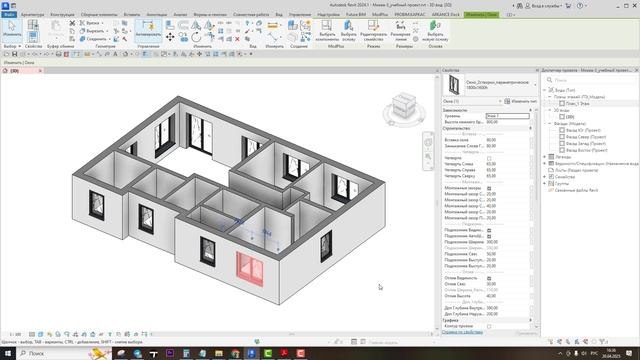Select Фасад Юг in Project Browser
This screenshot has width=640, height=360.
pyautogui.click(x=583, y=130)
